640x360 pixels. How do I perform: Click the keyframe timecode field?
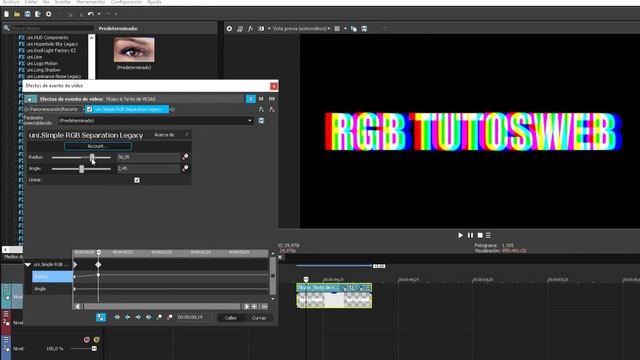pyautogui.click(x=194, y=317)
